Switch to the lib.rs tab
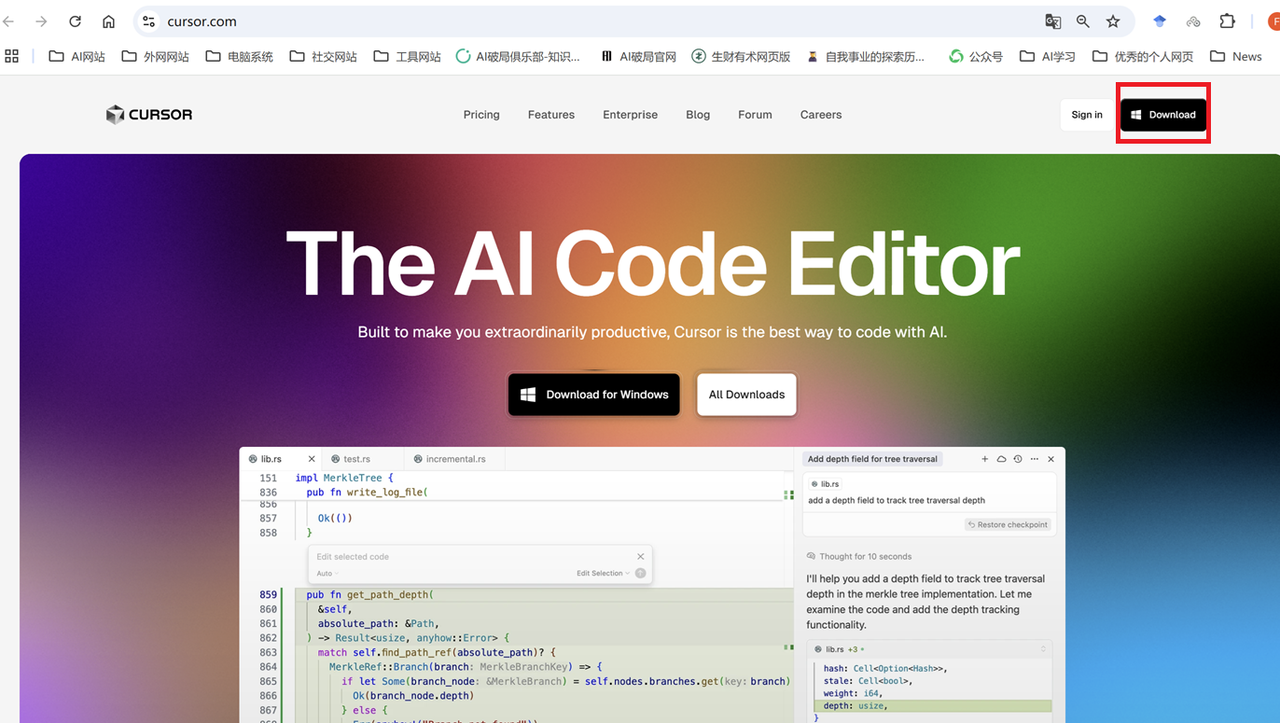This screenshot has width=1280, height=723. point(272,459)
